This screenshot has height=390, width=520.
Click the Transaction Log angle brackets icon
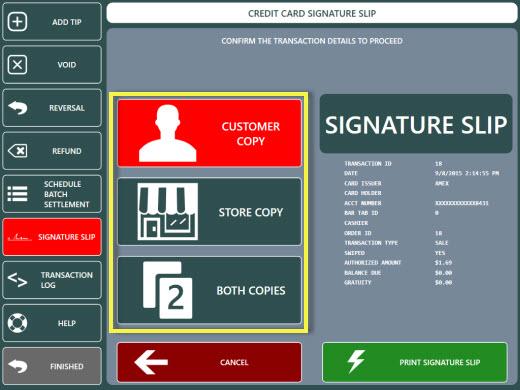pos(17,280)
